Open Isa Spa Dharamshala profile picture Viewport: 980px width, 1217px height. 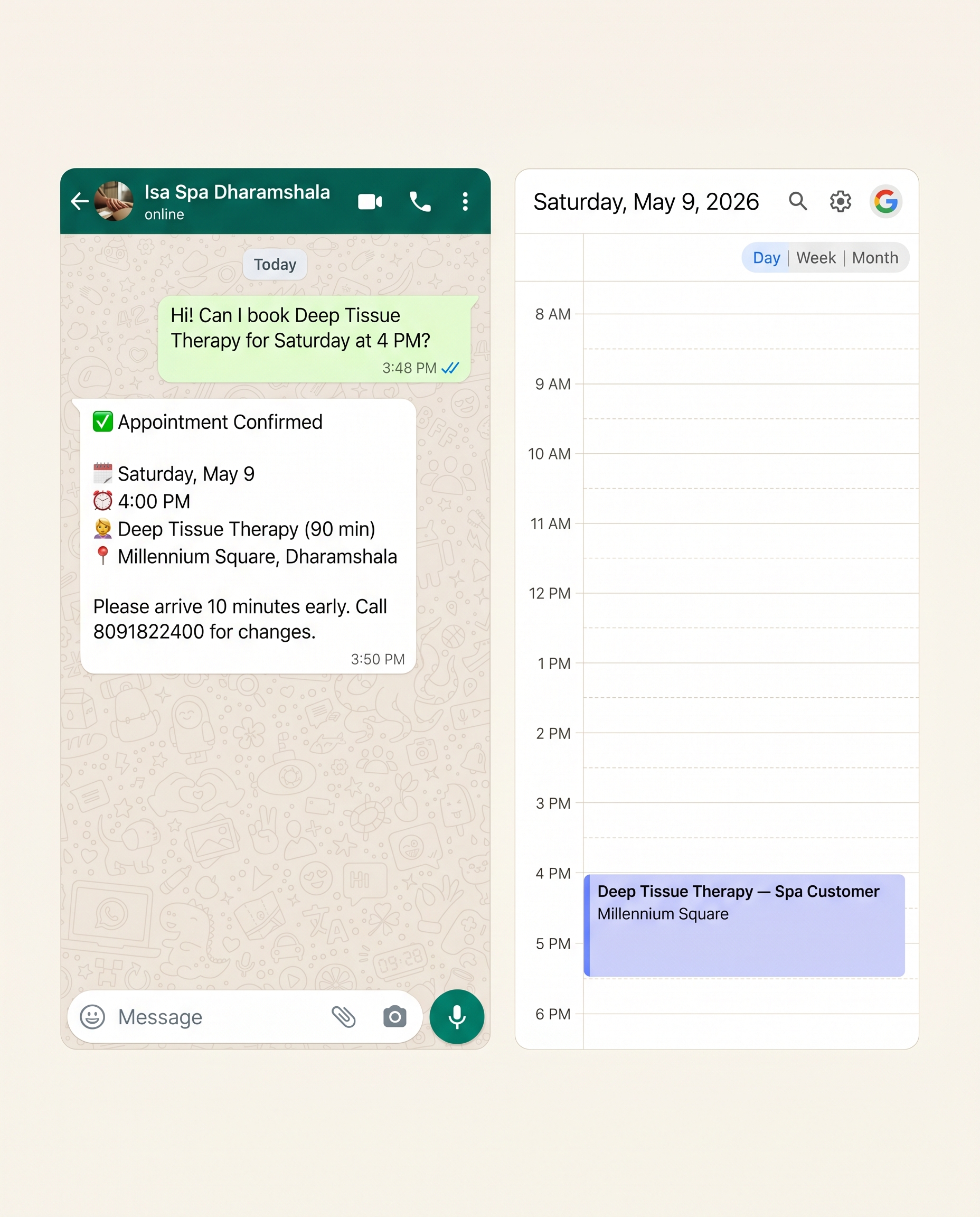click(x=114, y=201)
